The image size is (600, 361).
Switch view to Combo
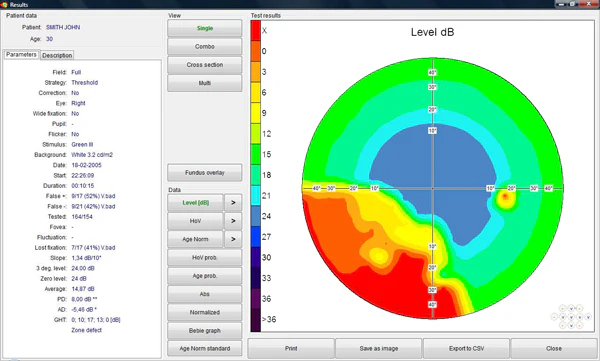tap(205, 46)
